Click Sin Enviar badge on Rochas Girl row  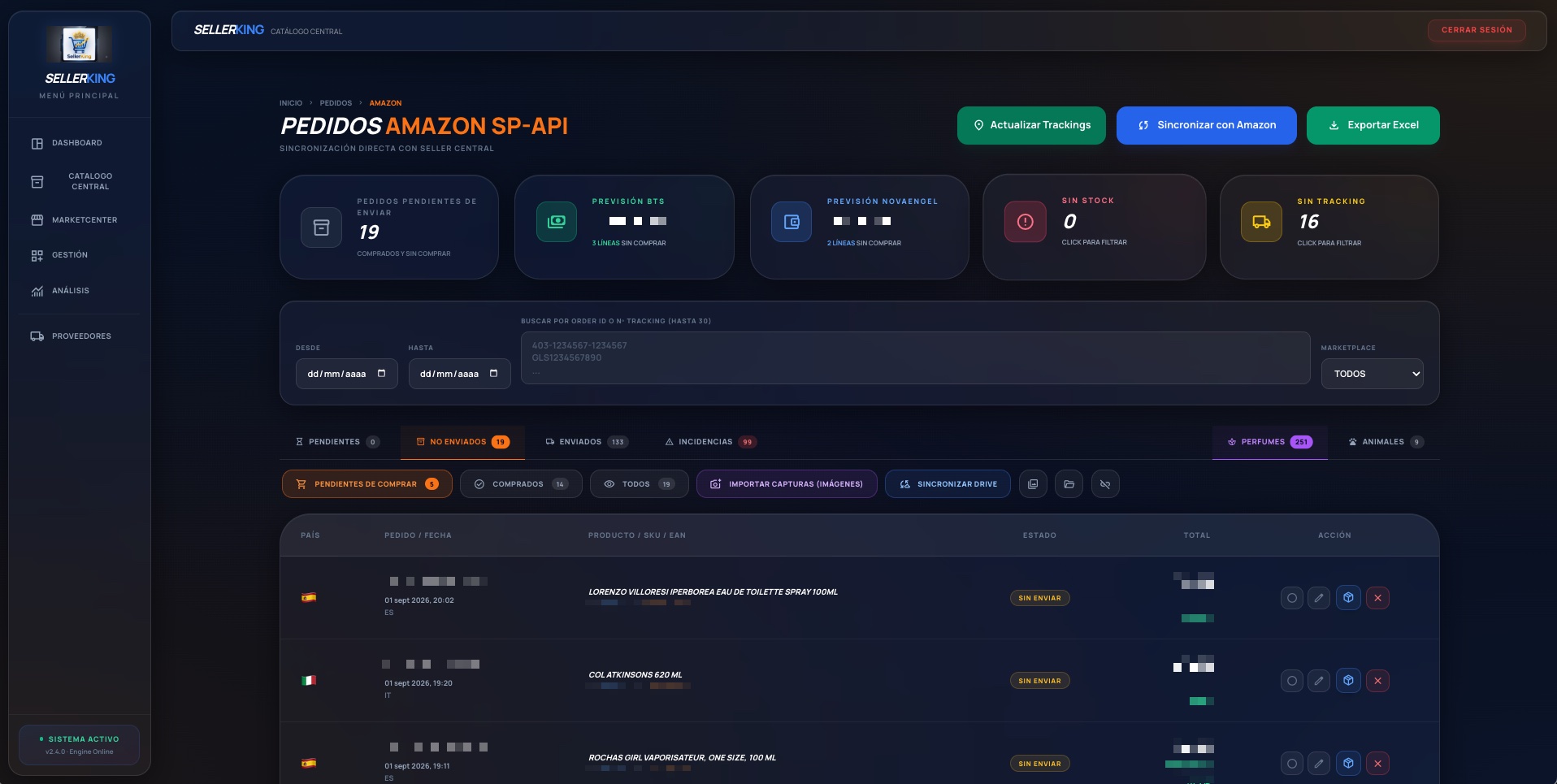(x=1039, y=764)
